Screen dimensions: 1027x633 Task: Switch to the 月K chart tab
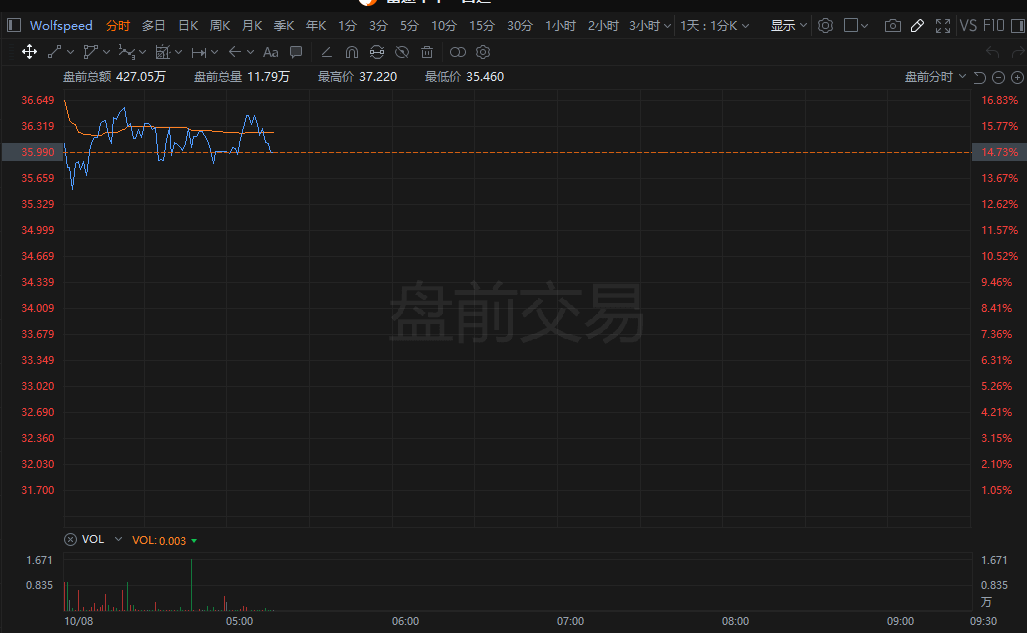coord(252,26)
